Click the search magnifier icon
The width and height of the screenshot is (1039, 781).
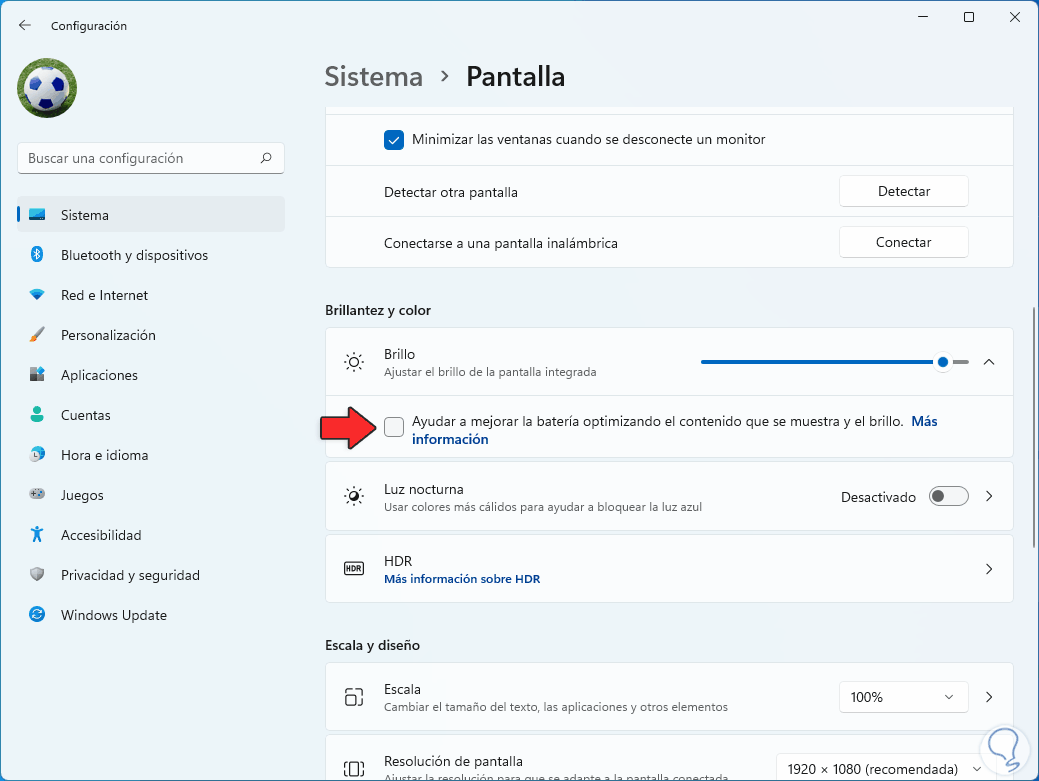pyautogui.click(x=266, y=158)
